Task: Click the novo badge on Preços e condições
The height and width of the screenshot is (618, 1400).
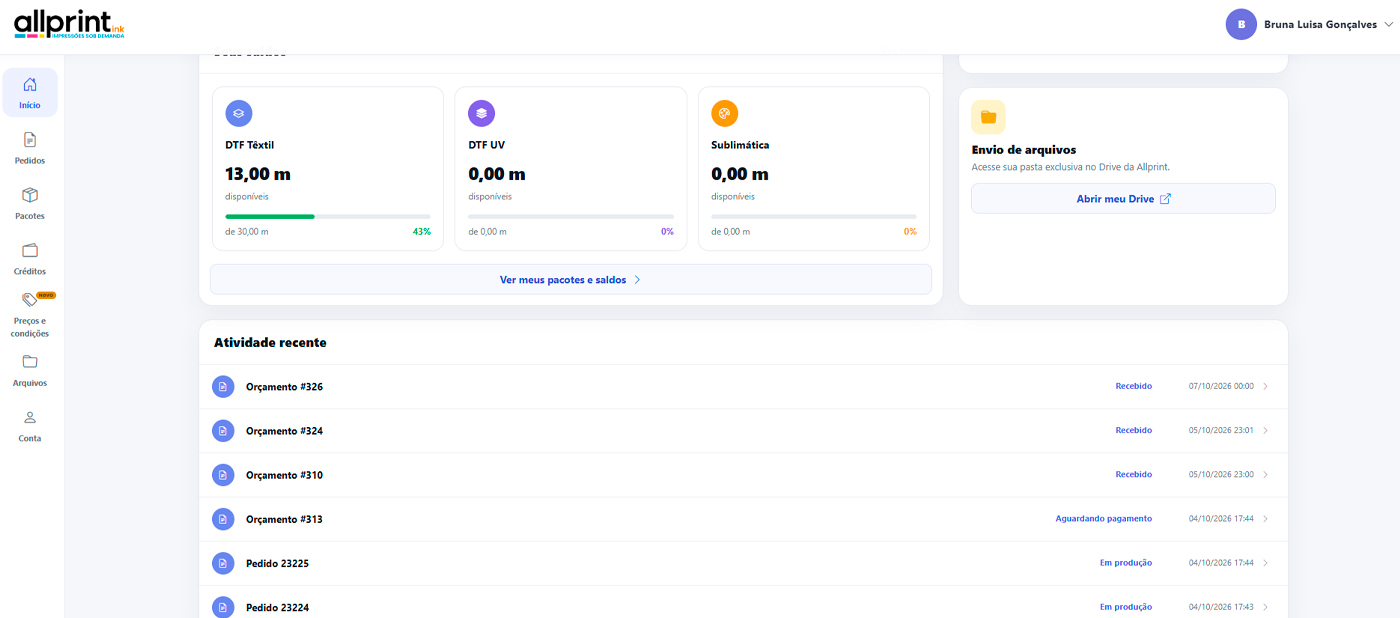Action: tap(46, 295)
